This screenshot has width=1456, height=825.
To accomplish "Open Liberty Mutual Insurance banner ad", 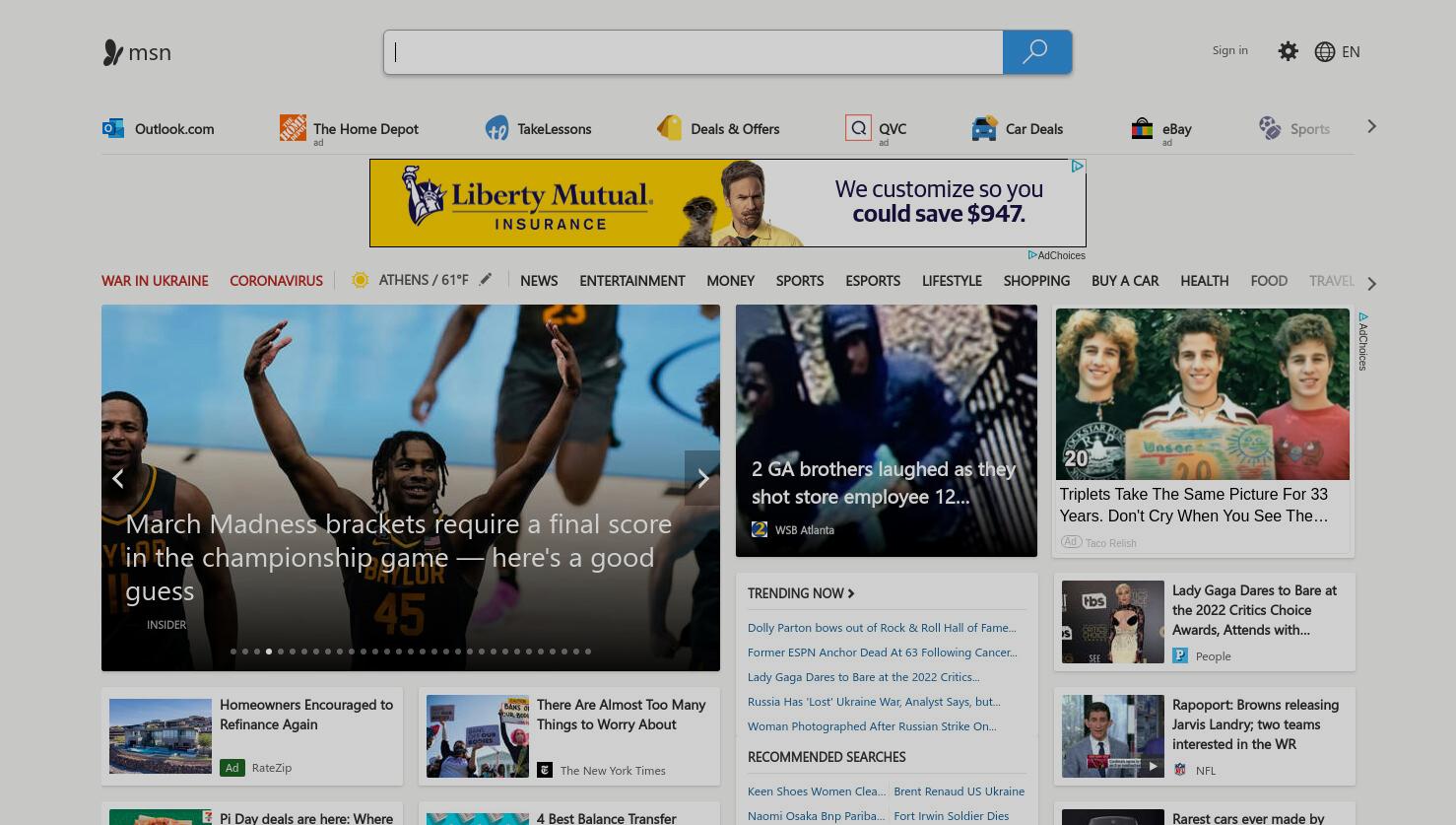I will [x=727, y=203].
